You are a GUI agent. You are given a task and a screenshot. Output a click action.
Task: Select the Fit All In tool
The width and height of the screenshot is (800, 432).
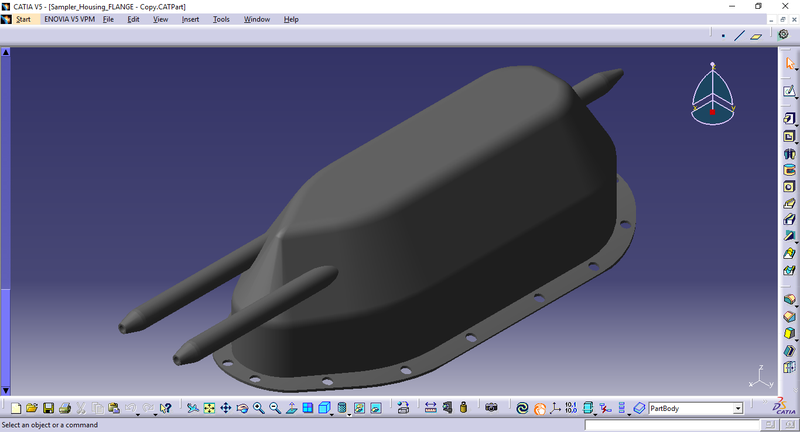tap(209, 408)
